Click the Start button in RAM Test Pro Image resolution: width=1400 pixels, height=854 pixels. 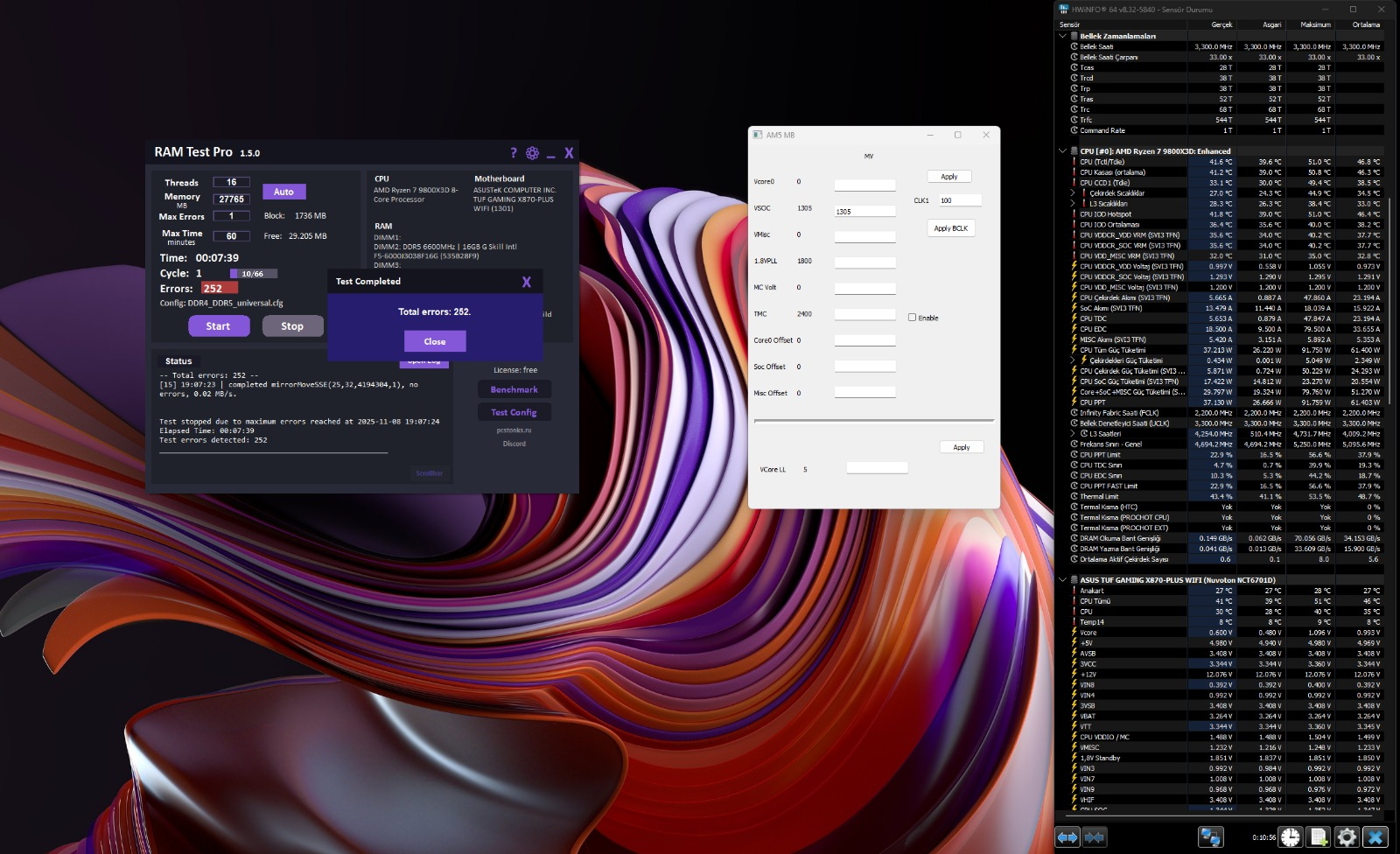tap(219, 326)
